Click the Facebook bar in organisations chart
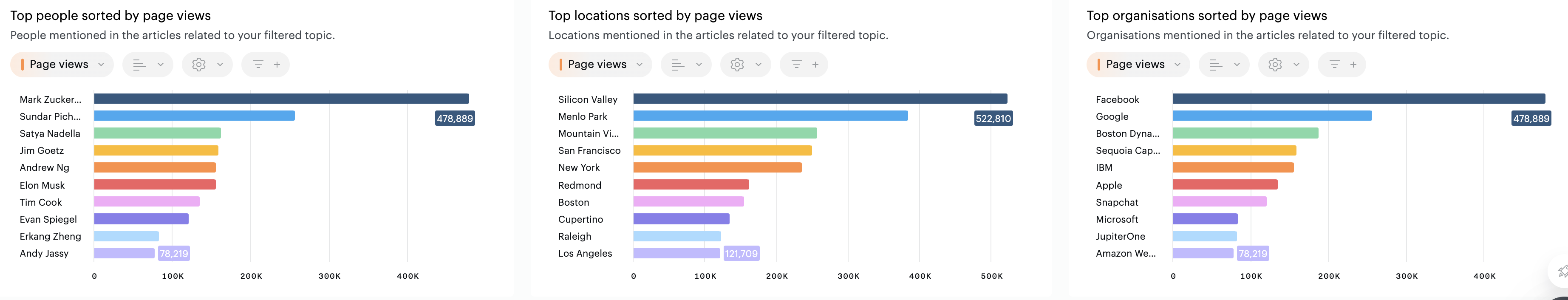Viewport: 1568px width, 300px height. click(1359, 99)
